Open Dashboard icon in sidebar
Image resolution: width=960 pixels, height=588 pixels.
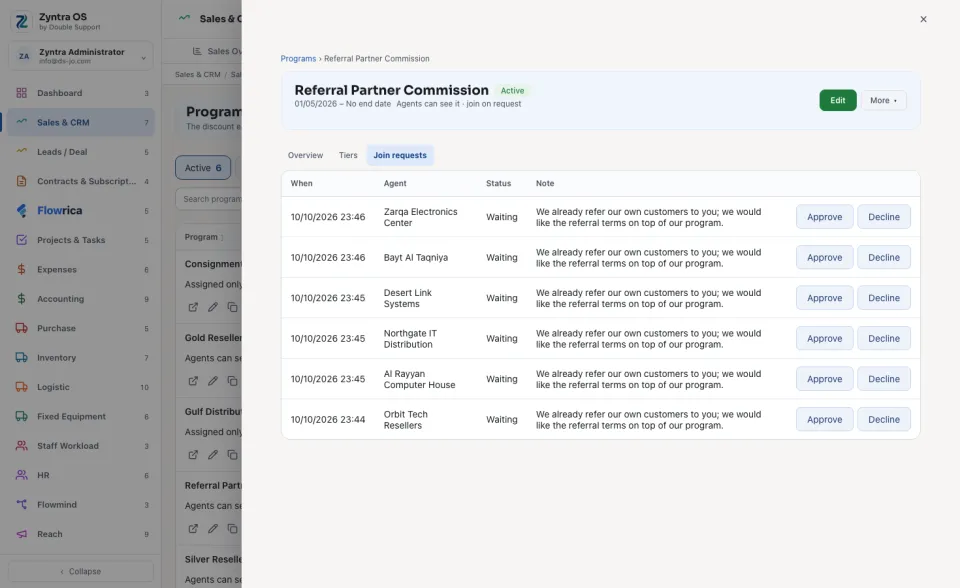point(21,93)
